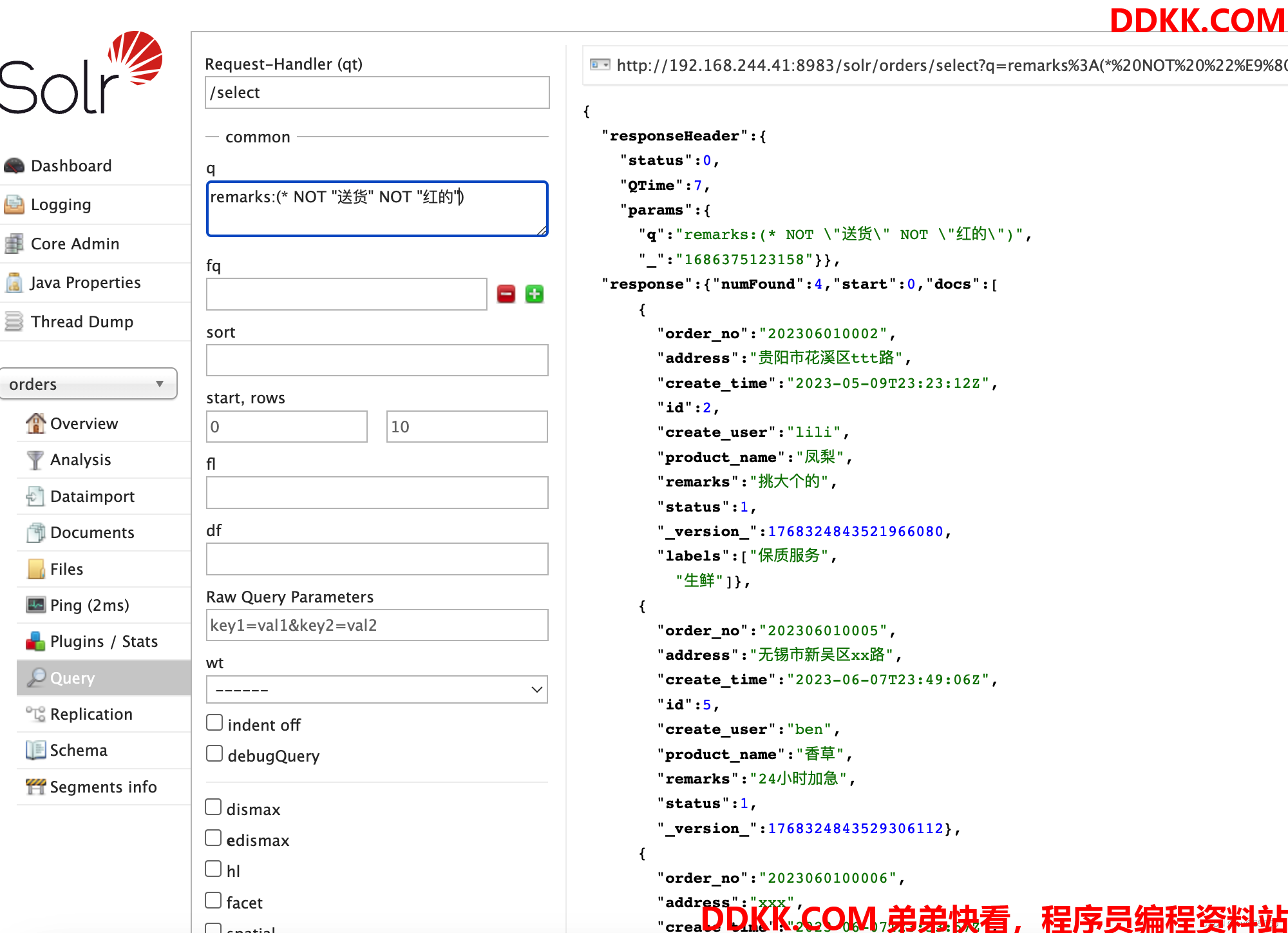The image size is (1288, 933).
Task: Open Schema page
Action: 79,750
